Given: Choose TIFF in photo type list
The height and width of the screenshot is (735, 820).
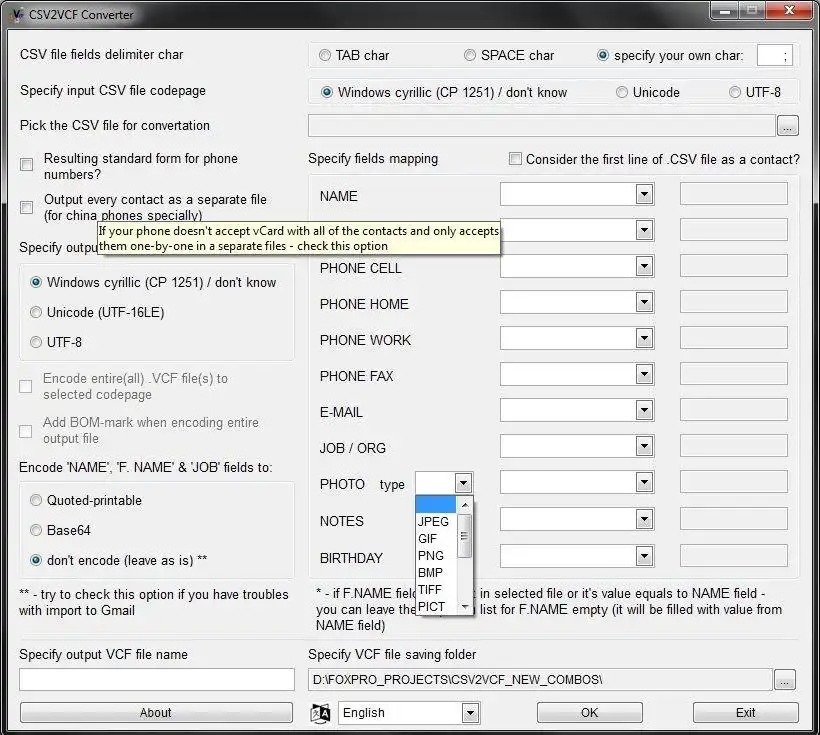Looking at the screenshot, I should (436, 590).
